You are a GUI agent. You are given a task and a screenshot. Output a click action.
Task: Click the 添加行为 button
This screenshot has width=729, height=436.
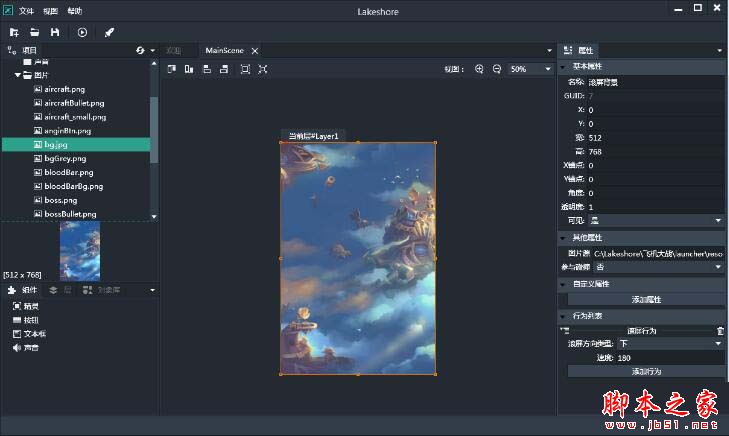coord(646,371)
